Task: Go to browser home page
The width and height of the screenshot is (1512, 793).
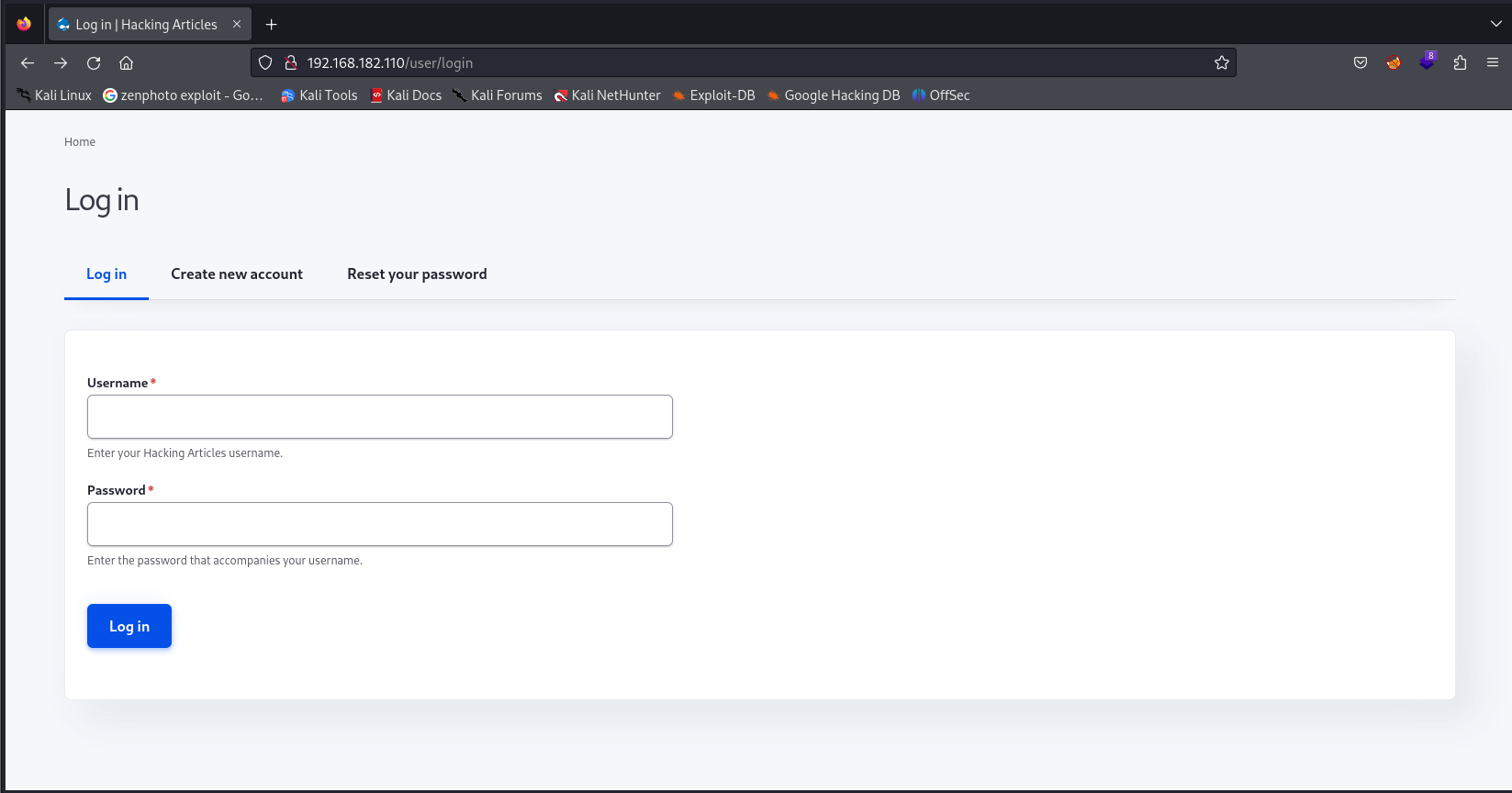Action: 127,63
